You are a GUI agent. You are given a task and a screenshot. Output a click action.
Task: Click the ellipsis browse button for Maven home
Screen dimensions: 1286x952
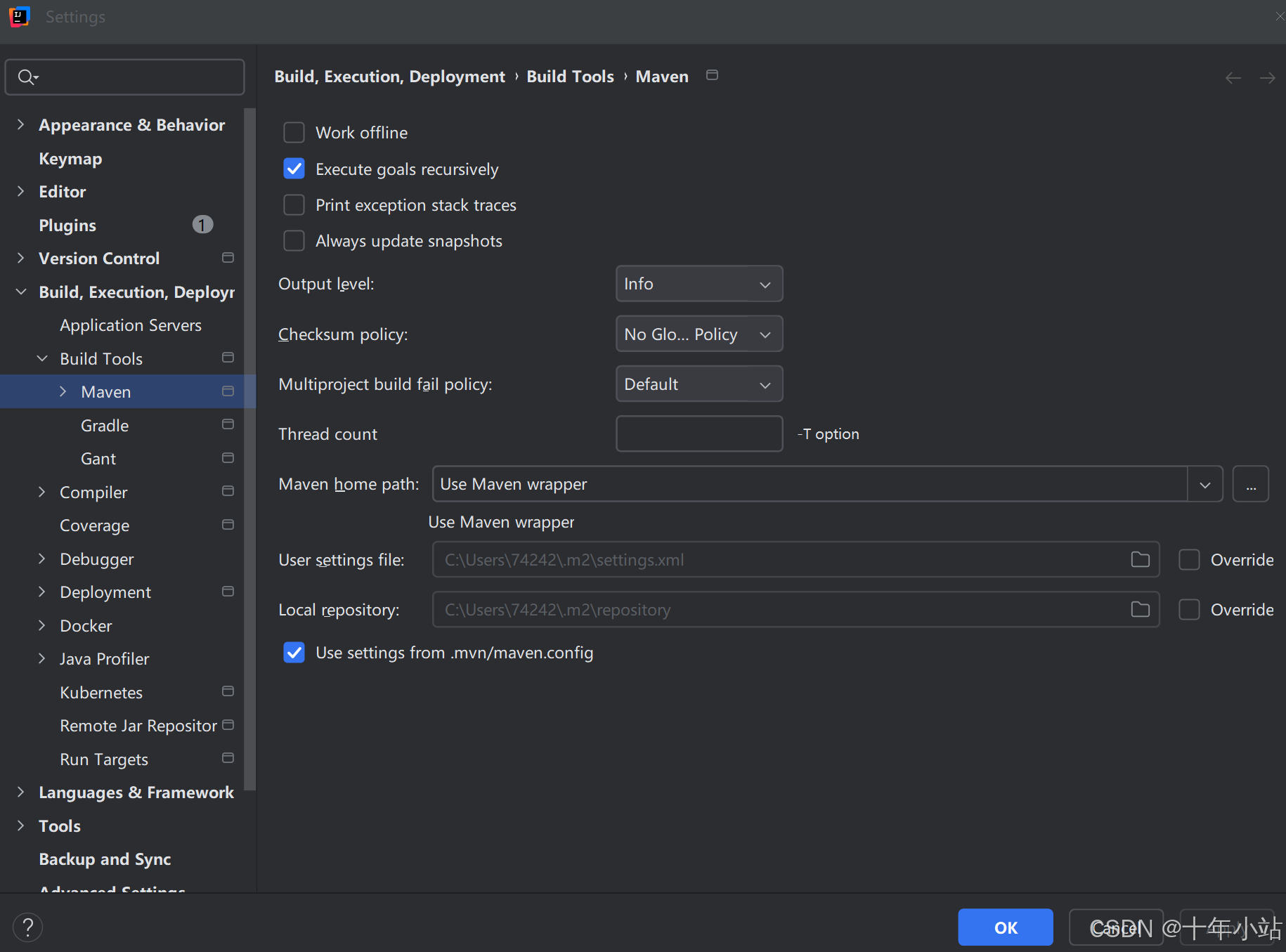tap(1251, 484)
